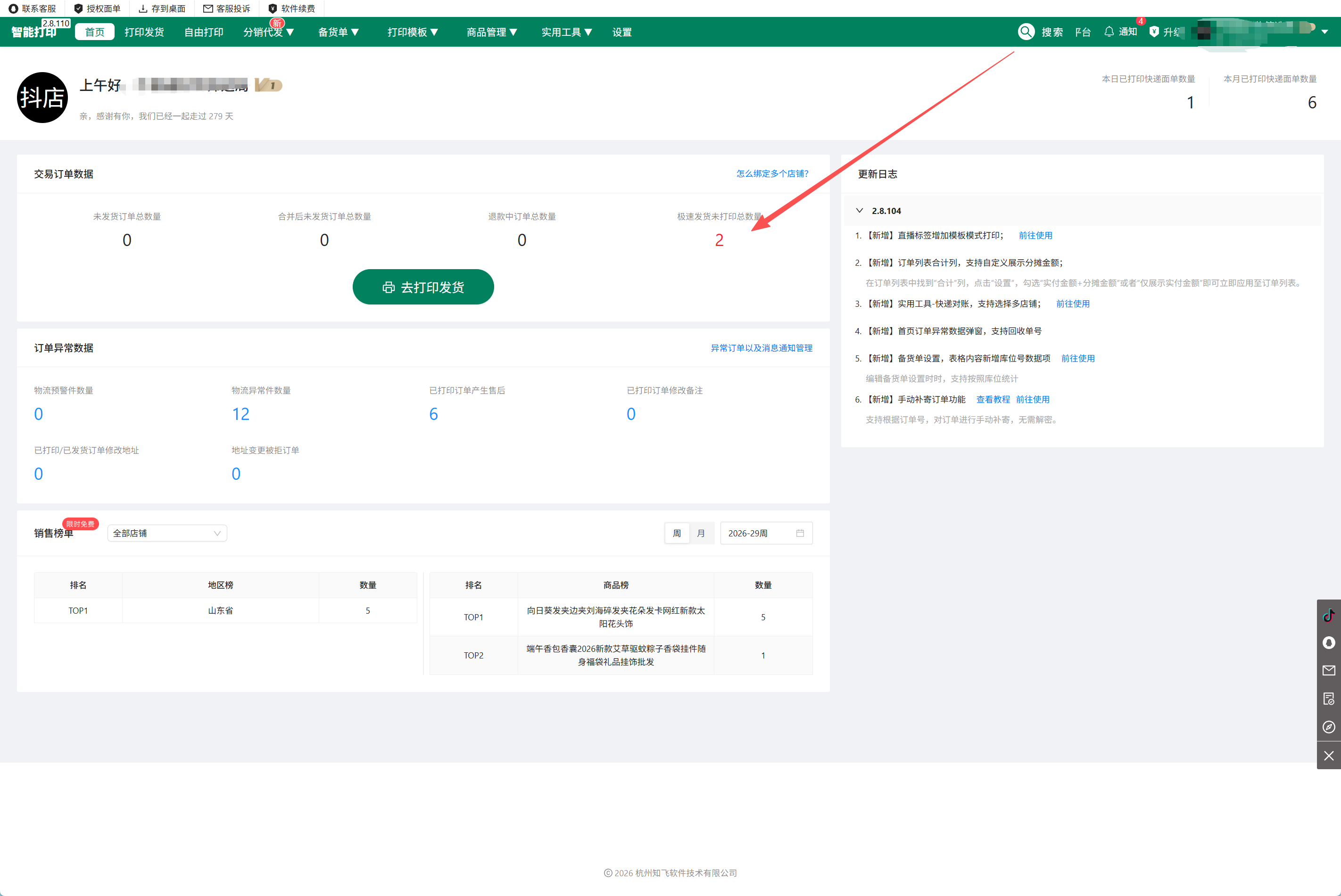Click the 存到桌面 download icon
Image resolution: width=1341 pixels, height=896 pixels.
click(x=143, y=8)
